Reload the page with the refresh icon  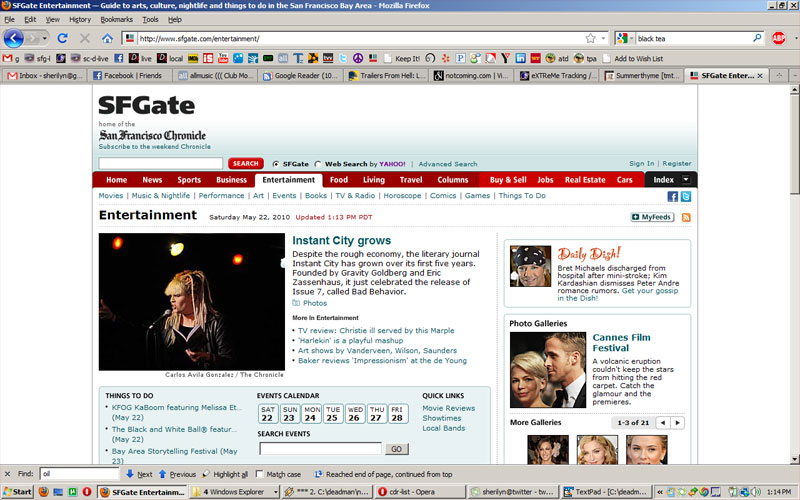[62, 38]
